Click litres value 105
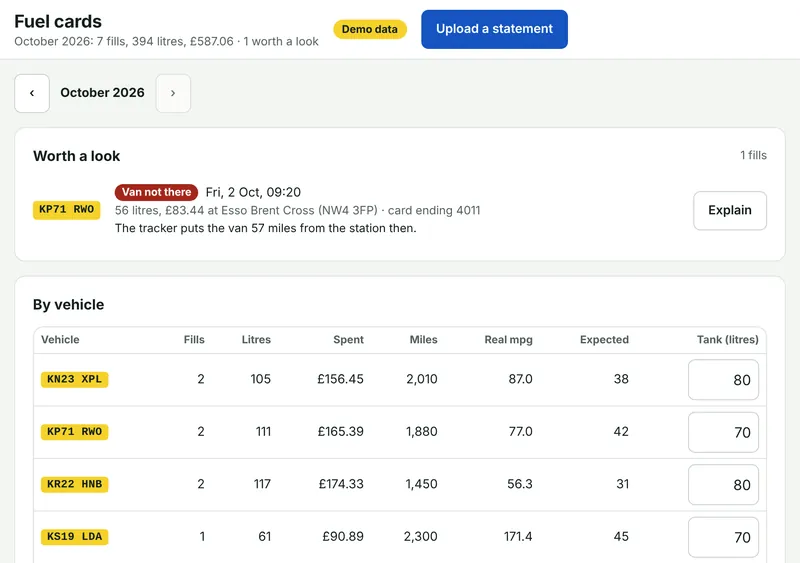 260,379
